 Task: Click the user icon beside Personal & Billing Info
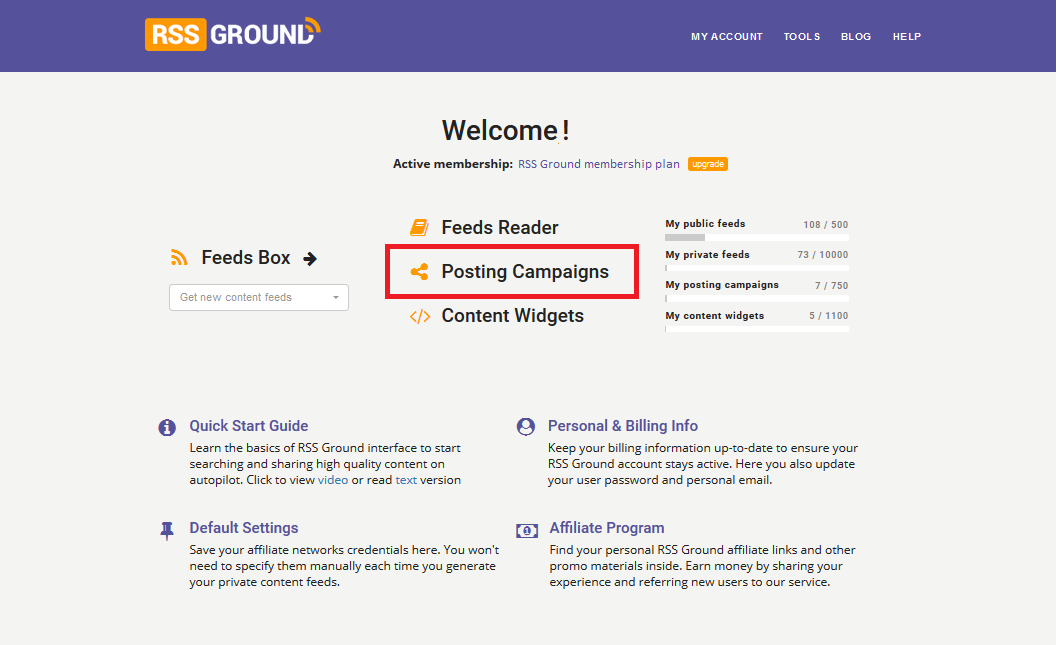[526, 427]
